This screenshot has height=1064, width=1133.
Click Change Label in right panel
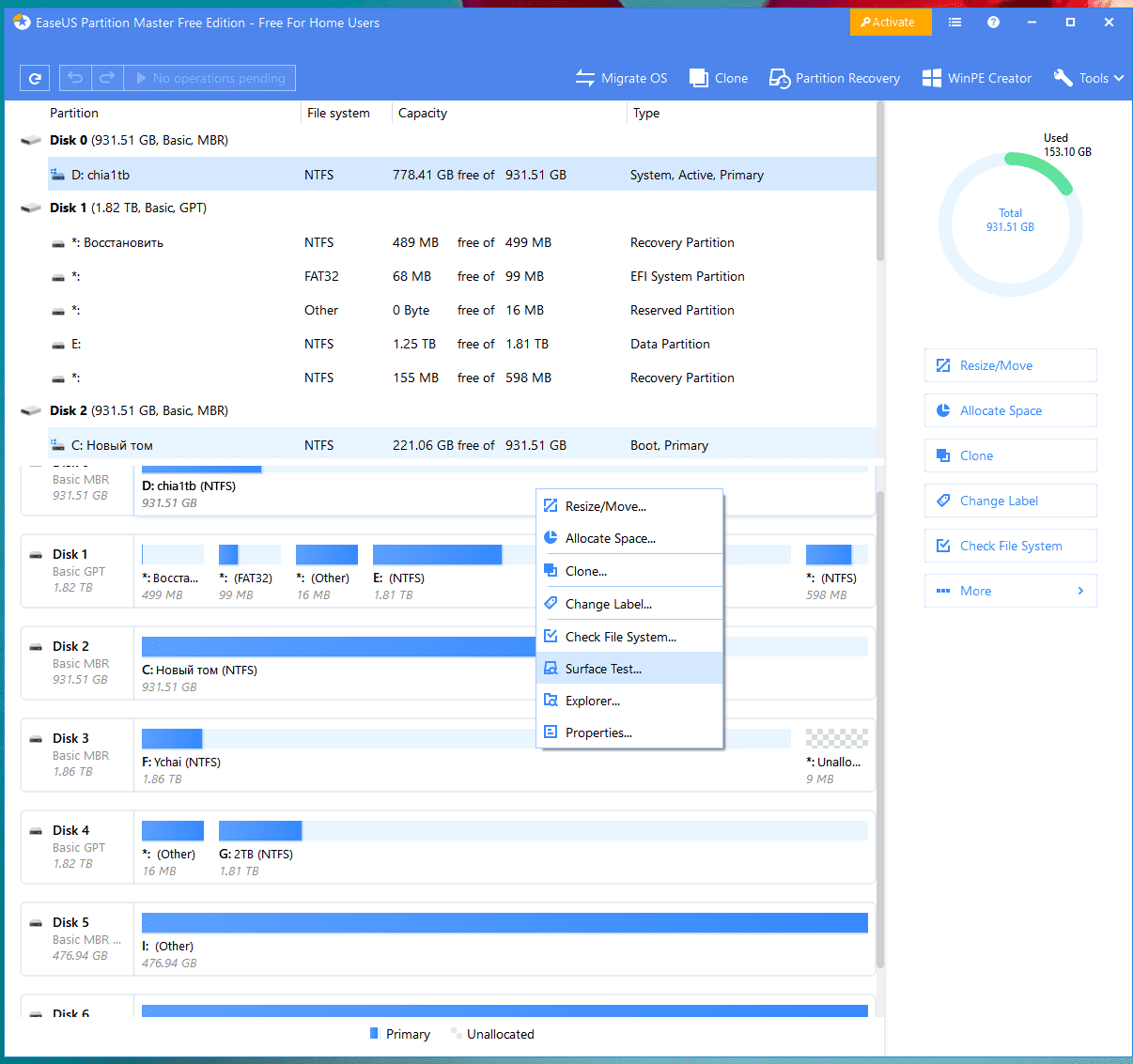tap(1011, 501)
